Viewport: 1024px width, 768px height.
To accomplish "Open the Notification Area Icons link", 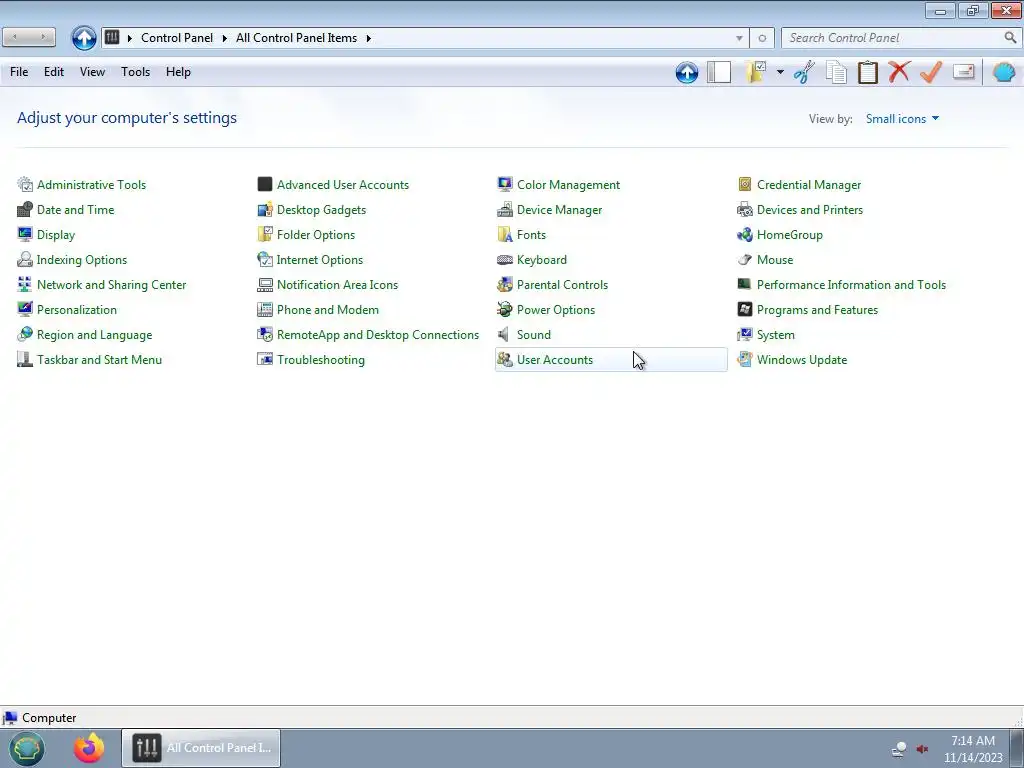I will [337, 285].
